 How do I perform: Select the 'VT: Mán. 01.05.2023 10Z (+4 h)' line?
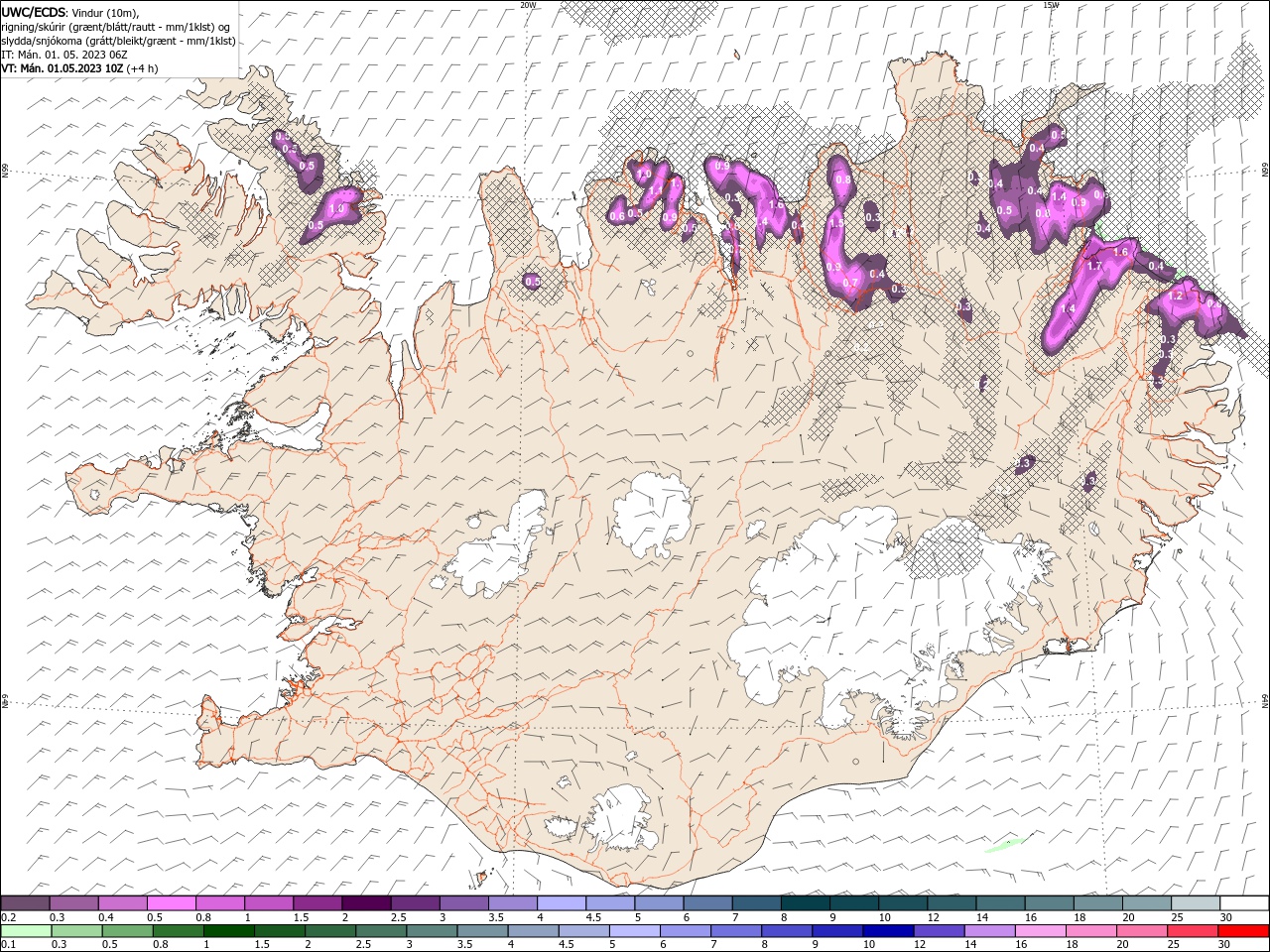[x=79, y=68]
